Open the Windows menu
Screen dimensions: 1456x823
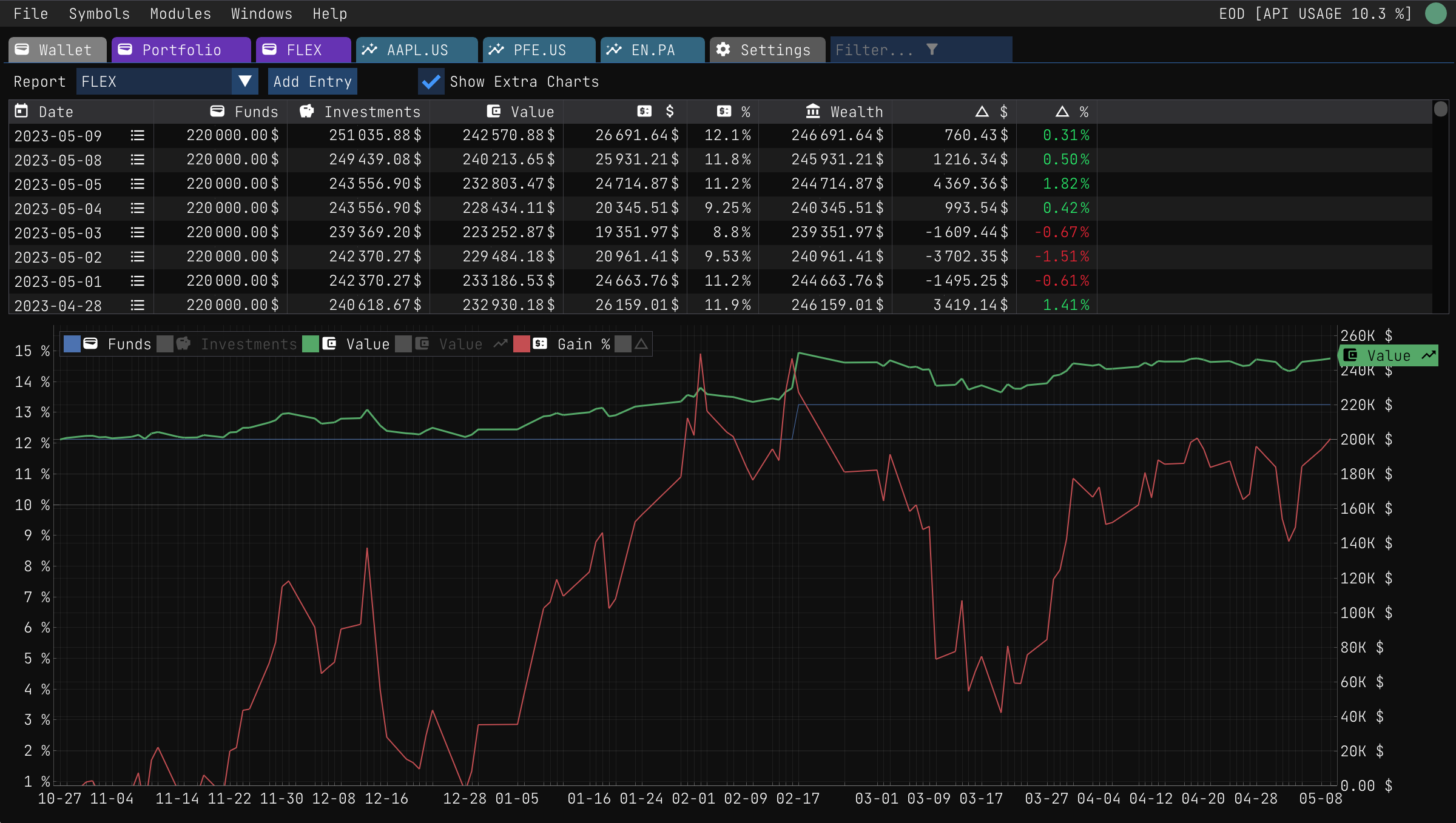point(261,13)
